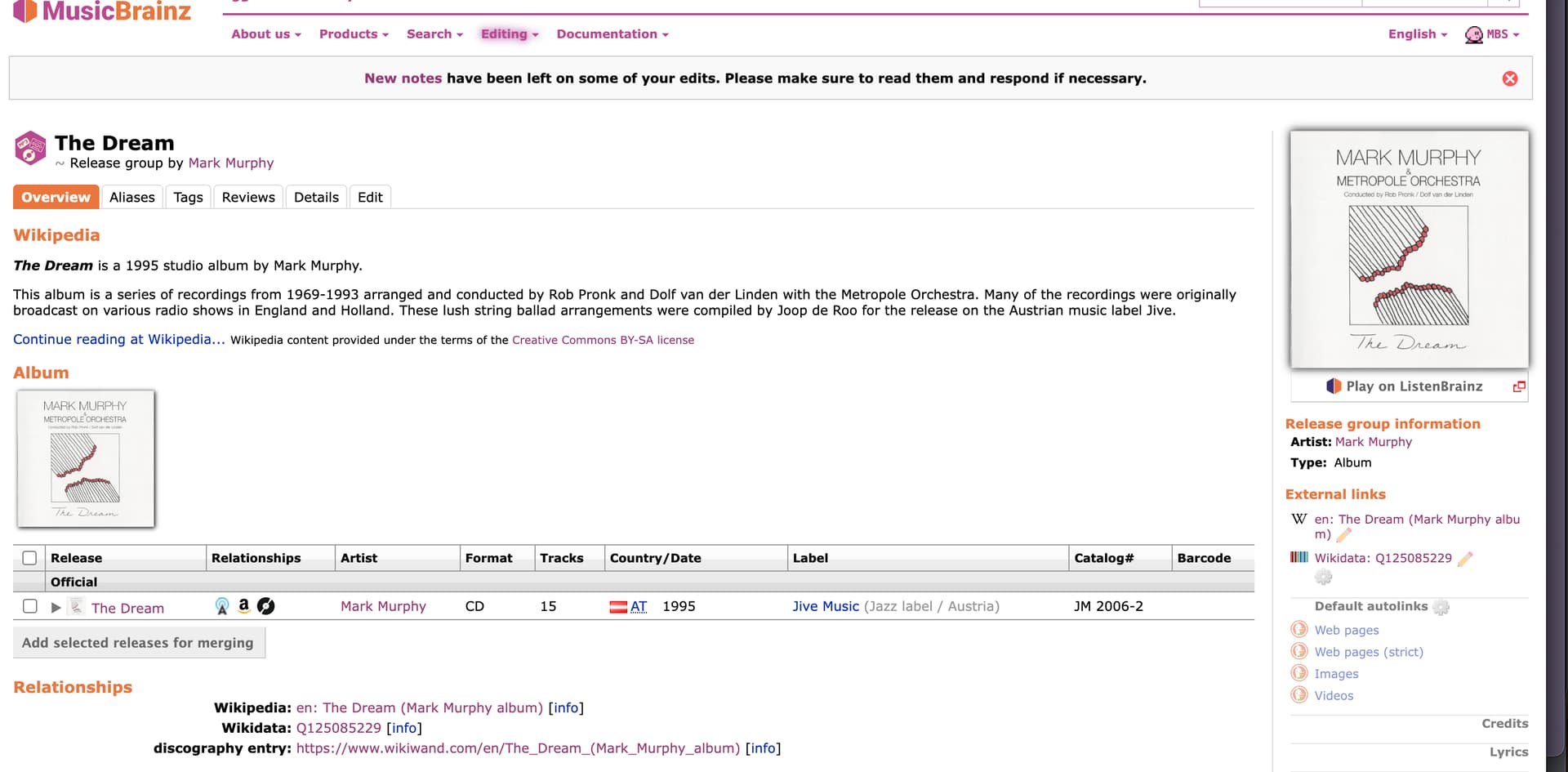
Task: Toggle the select-all releases checkbox
Action: (x=29, y=558)
